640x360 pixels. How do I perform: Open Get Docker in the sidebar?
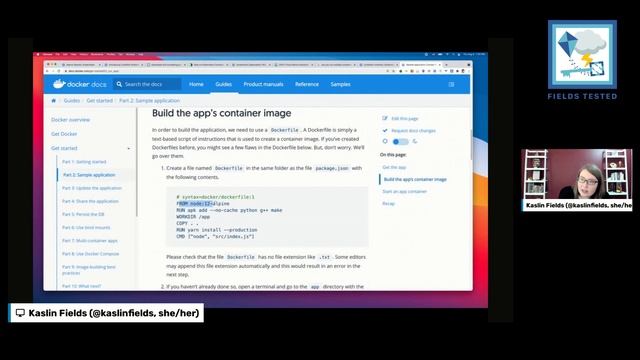click(64, 134)
